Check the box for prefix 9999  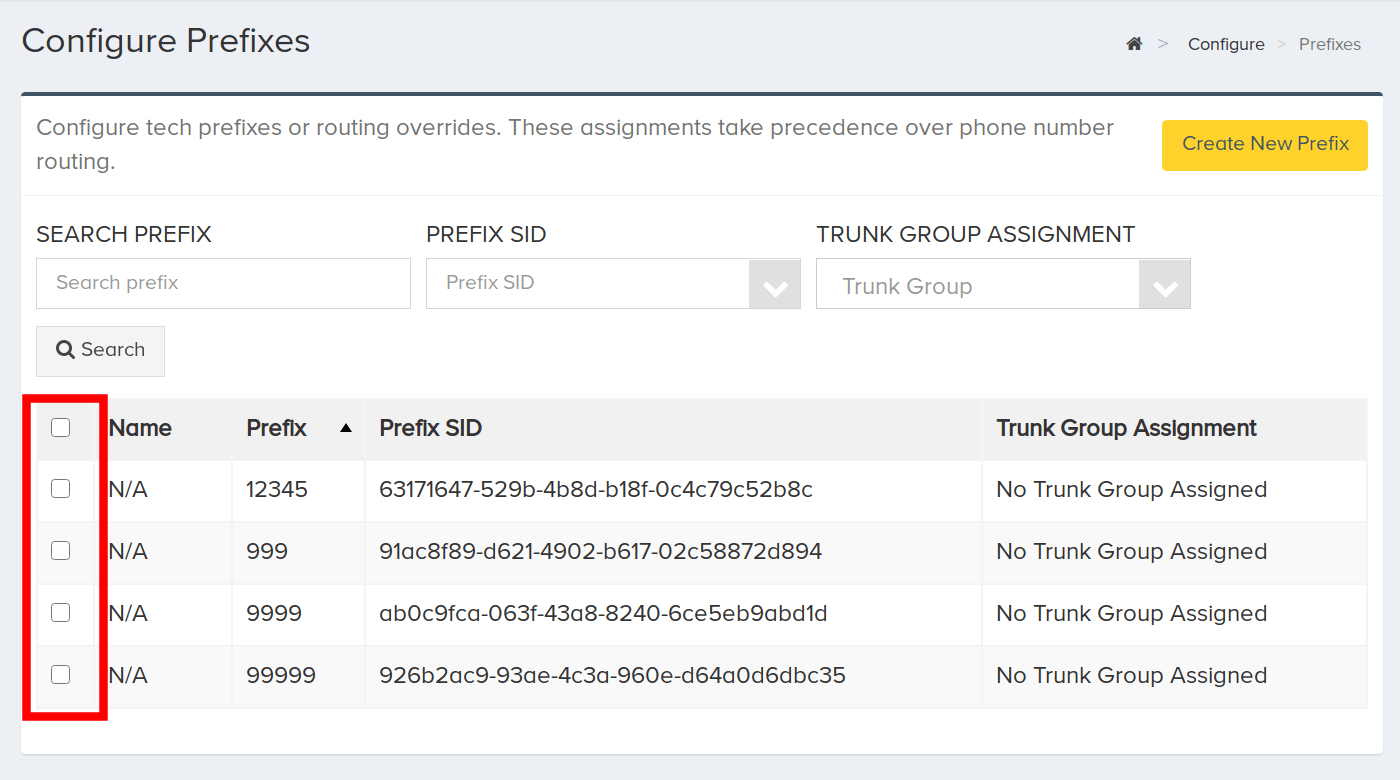[x=61, y=613]
